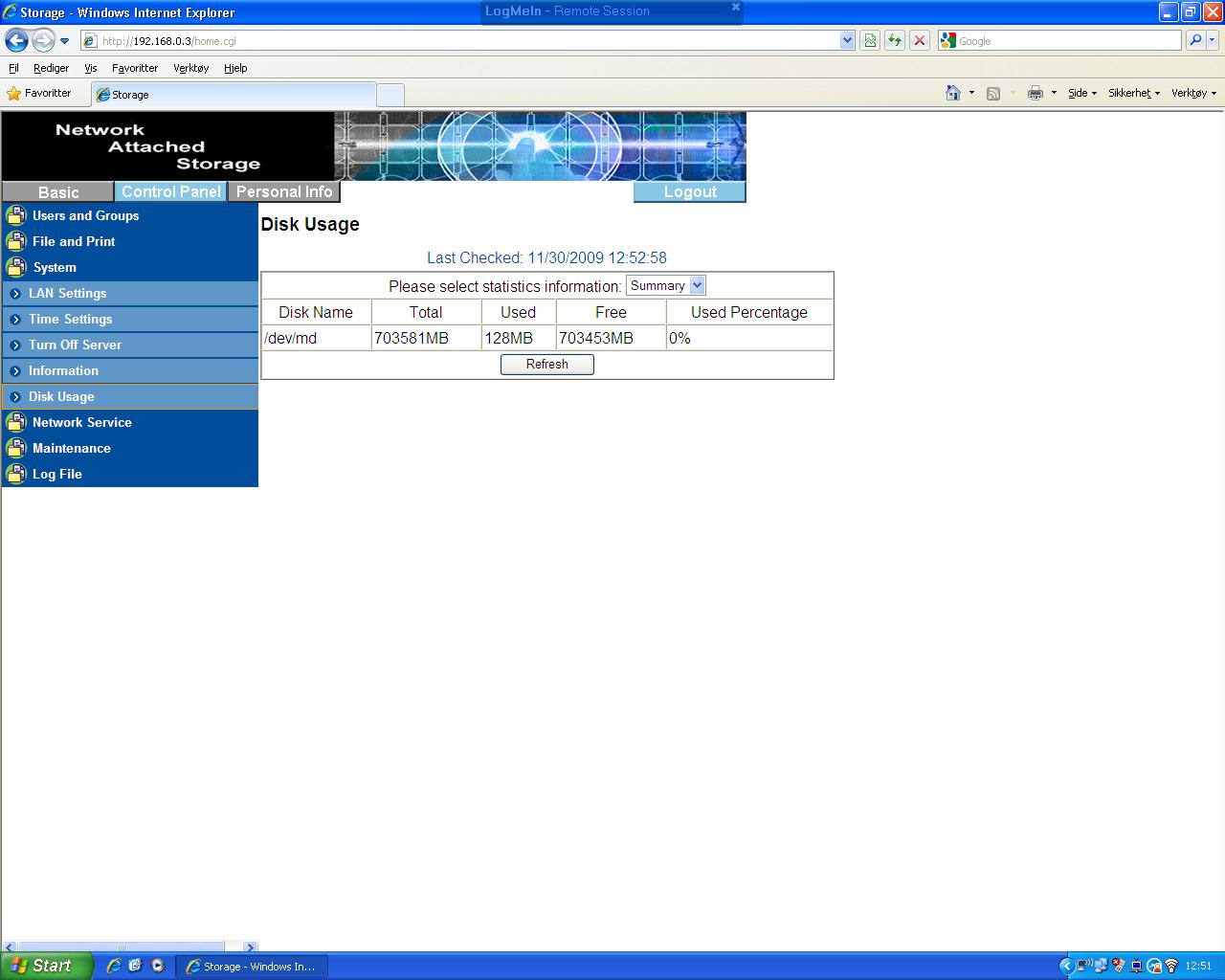
Task: Open a new blank browser tab
Action: pos(390,95)
